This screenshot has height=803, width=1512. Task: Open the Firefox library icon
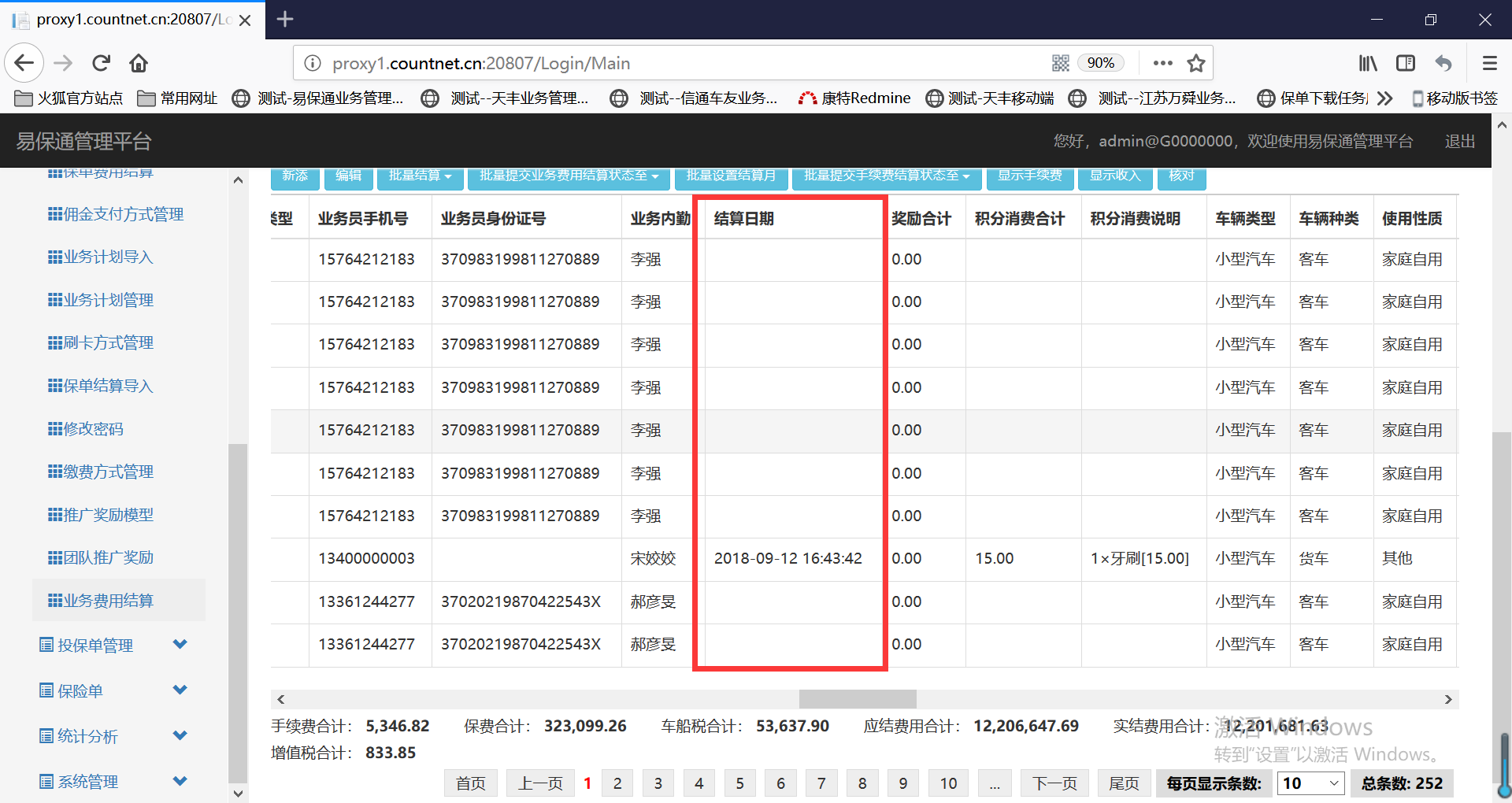coord(1368,63)
